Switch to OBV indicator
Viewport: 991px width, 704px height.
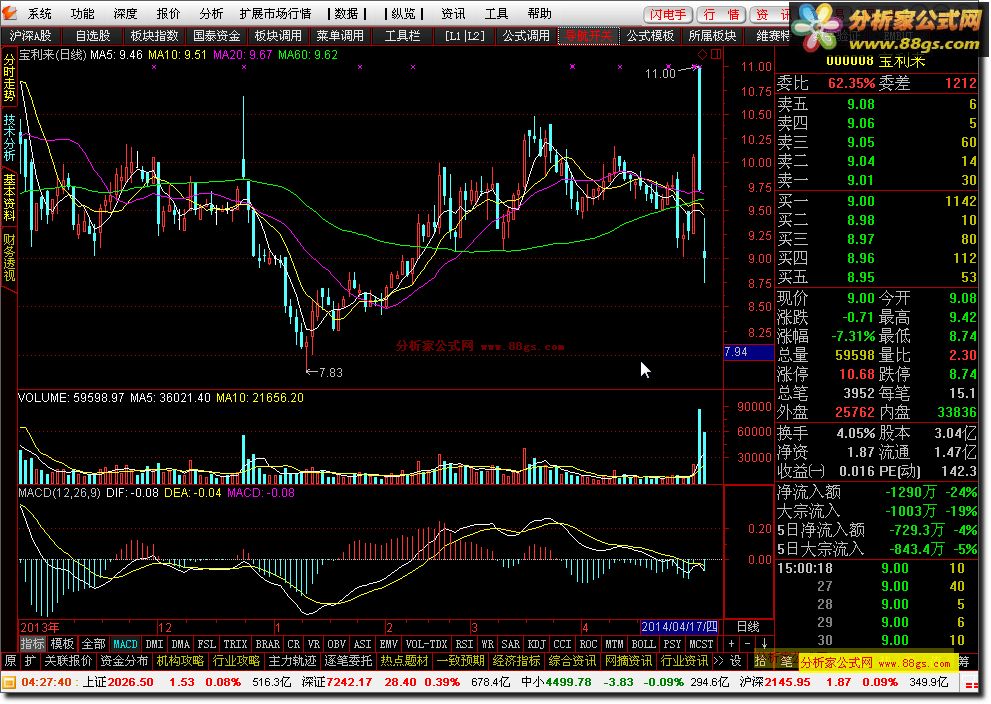point(336,644)
